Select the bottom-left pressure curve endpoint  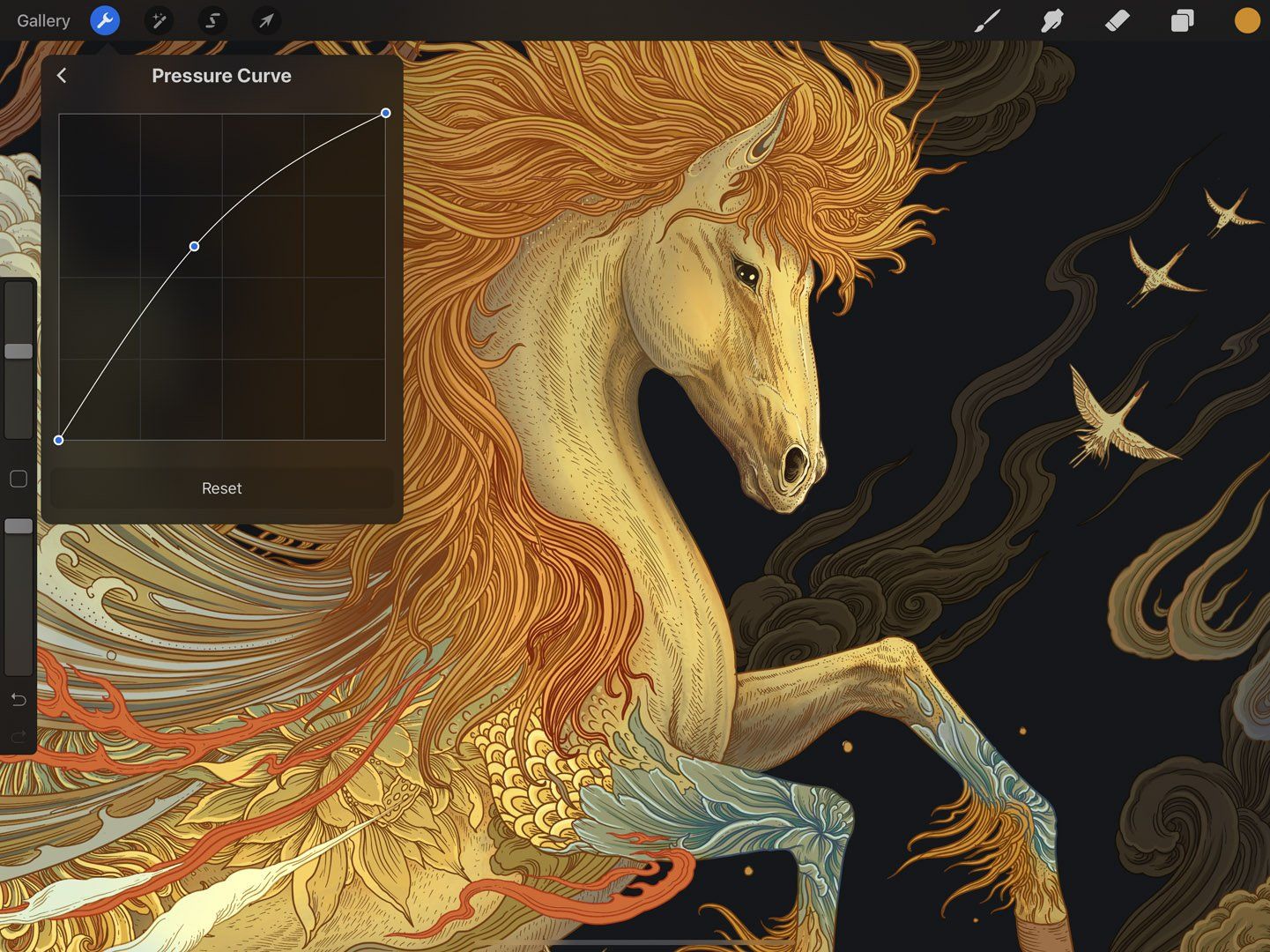pos(59,440)
